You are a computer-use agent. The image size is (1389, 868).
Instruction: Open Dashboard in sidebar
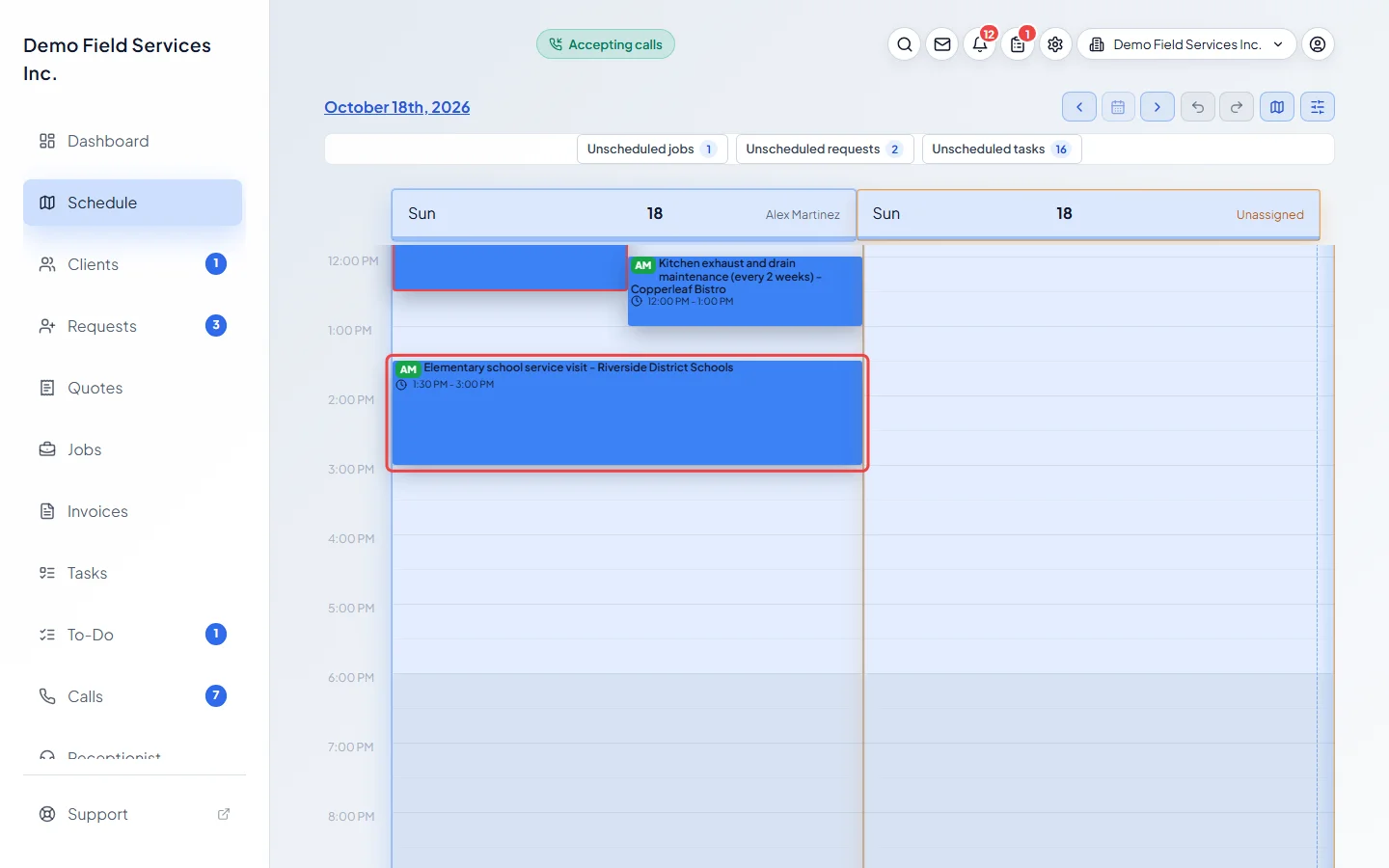[133, 141]
